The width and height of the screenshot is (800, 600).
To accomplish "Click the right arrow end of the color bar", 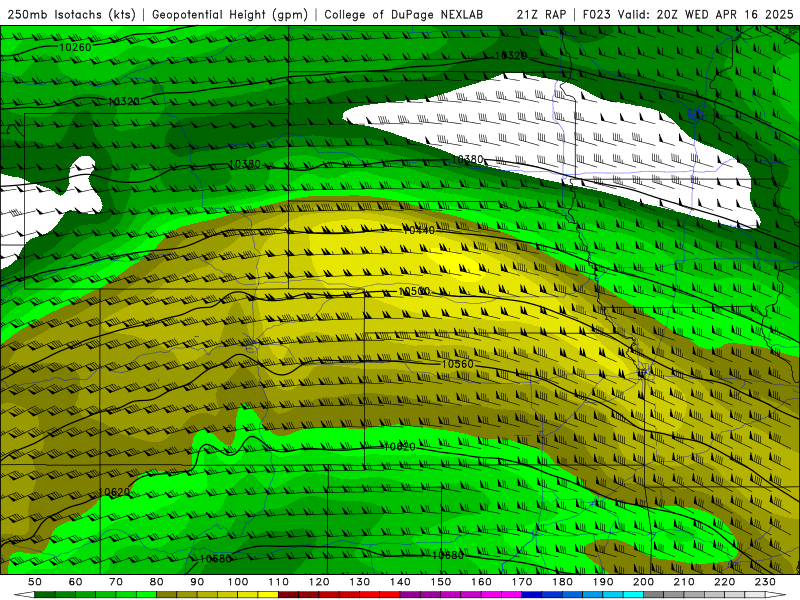I will point(776,595).
